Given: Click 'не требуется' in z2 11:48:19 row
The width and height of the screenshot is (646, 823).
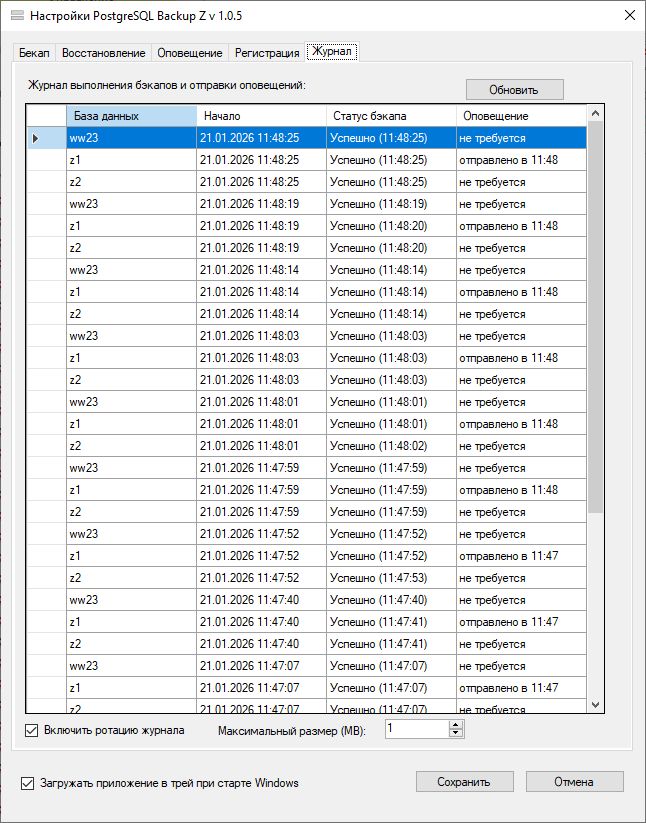Looking at the screenshot, I should 521,248.
